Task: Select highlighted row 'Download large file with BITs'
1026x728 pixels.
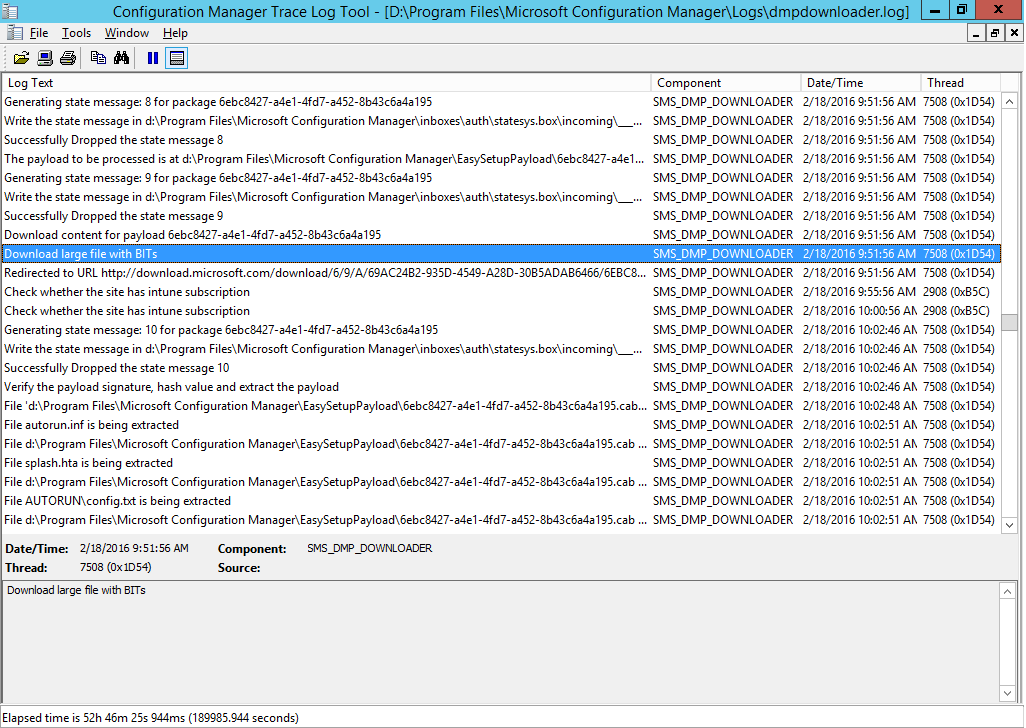Action: pyautogui.click(x=501, y=254)
